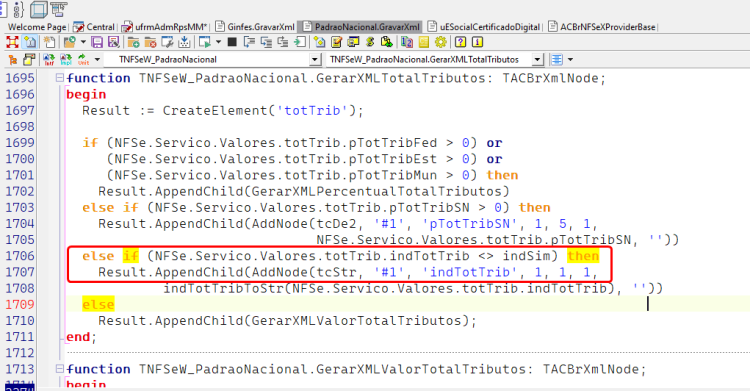Click line number 1709 in the gutter
The image size is (750, 391).
20,304
